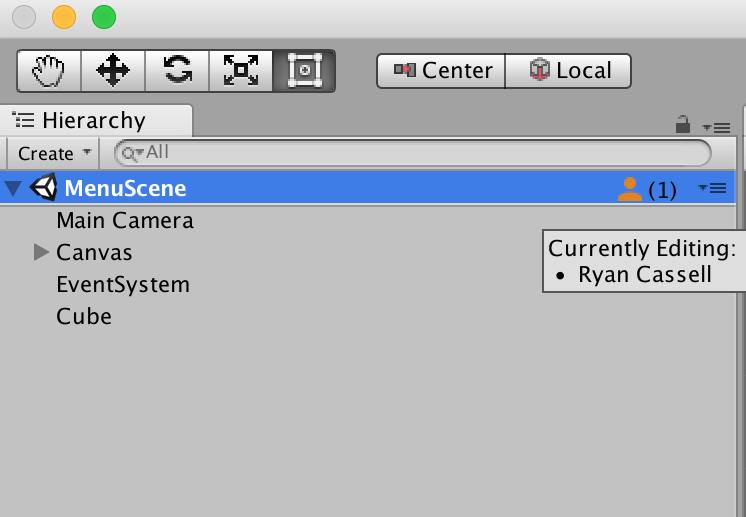Select the Rotate tool
This screenshot has height=517, width=746.
177,71
